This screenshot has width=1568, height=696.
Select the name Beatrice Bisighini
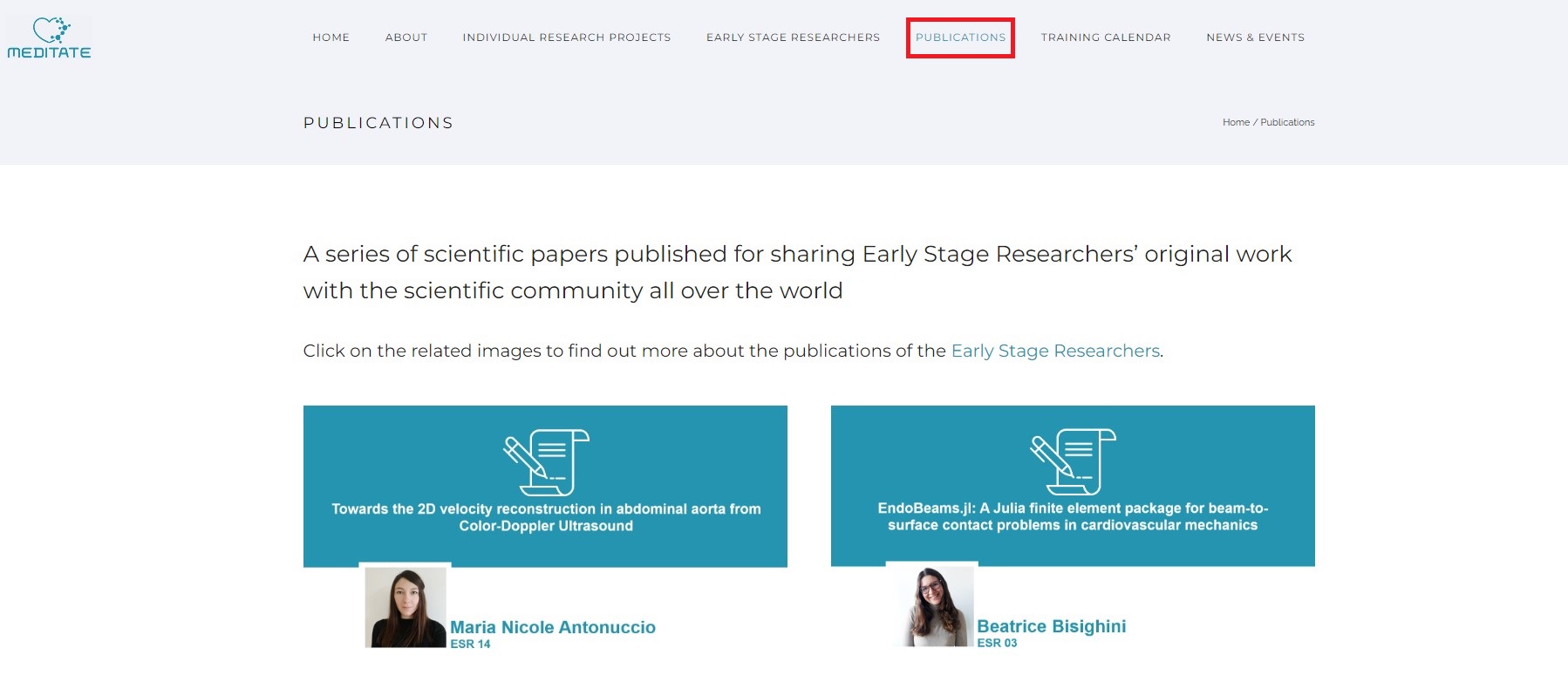pyautogui.click(x=1051, y=626)
